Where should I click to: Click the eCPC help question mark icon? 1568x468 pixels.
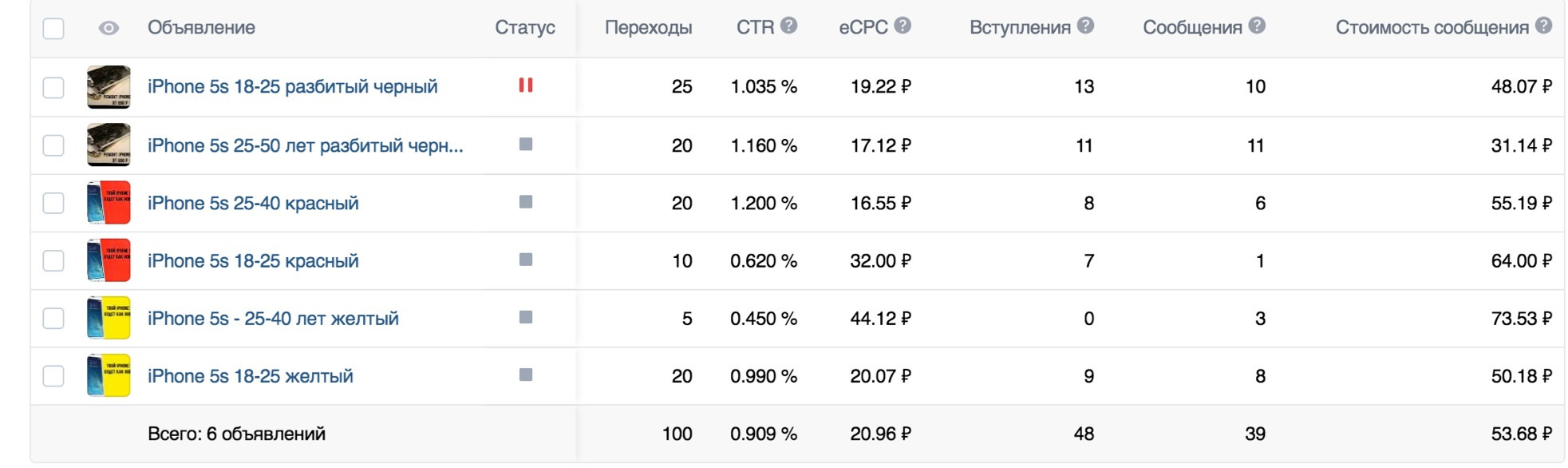click(902, 26)
